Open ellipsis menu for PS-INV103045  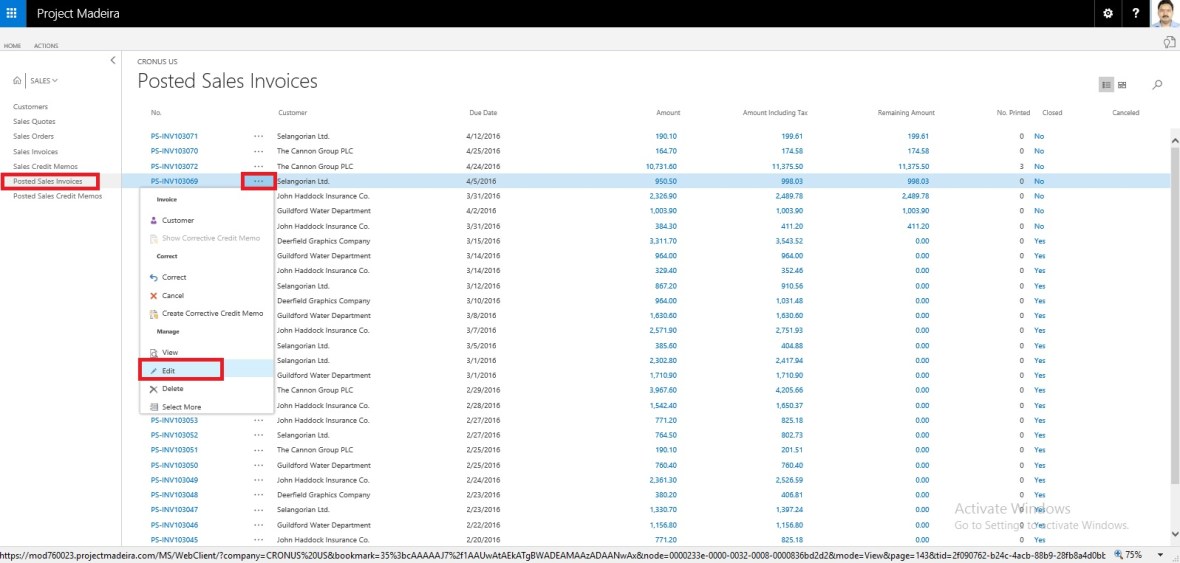point(259,540)
